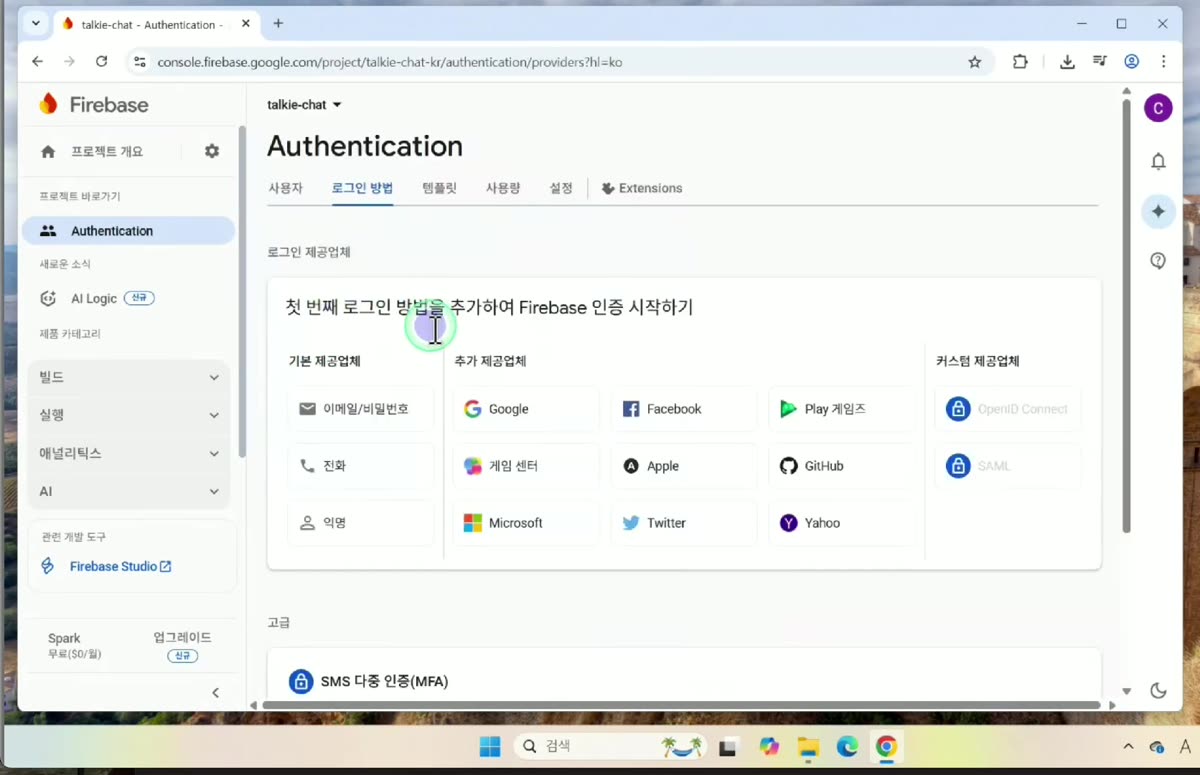Image resolution: width=1200 pixels, height=775 pixels.
Task: Switch to the 로그인 방법 tab
Action: [362, 188]
